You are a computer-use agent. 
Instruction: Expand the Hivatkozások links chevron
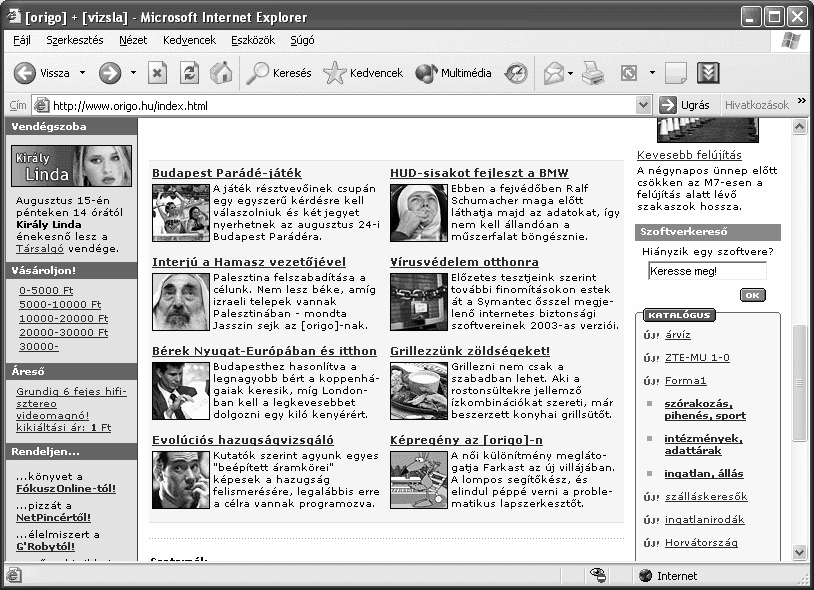(802, 101)
